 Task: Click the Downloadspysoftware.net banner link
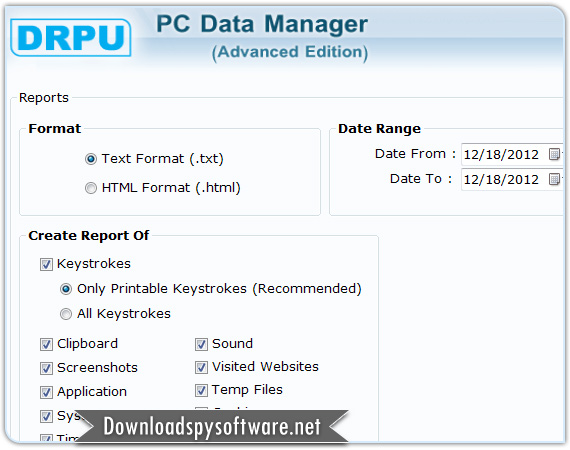[x=212, y=426]
